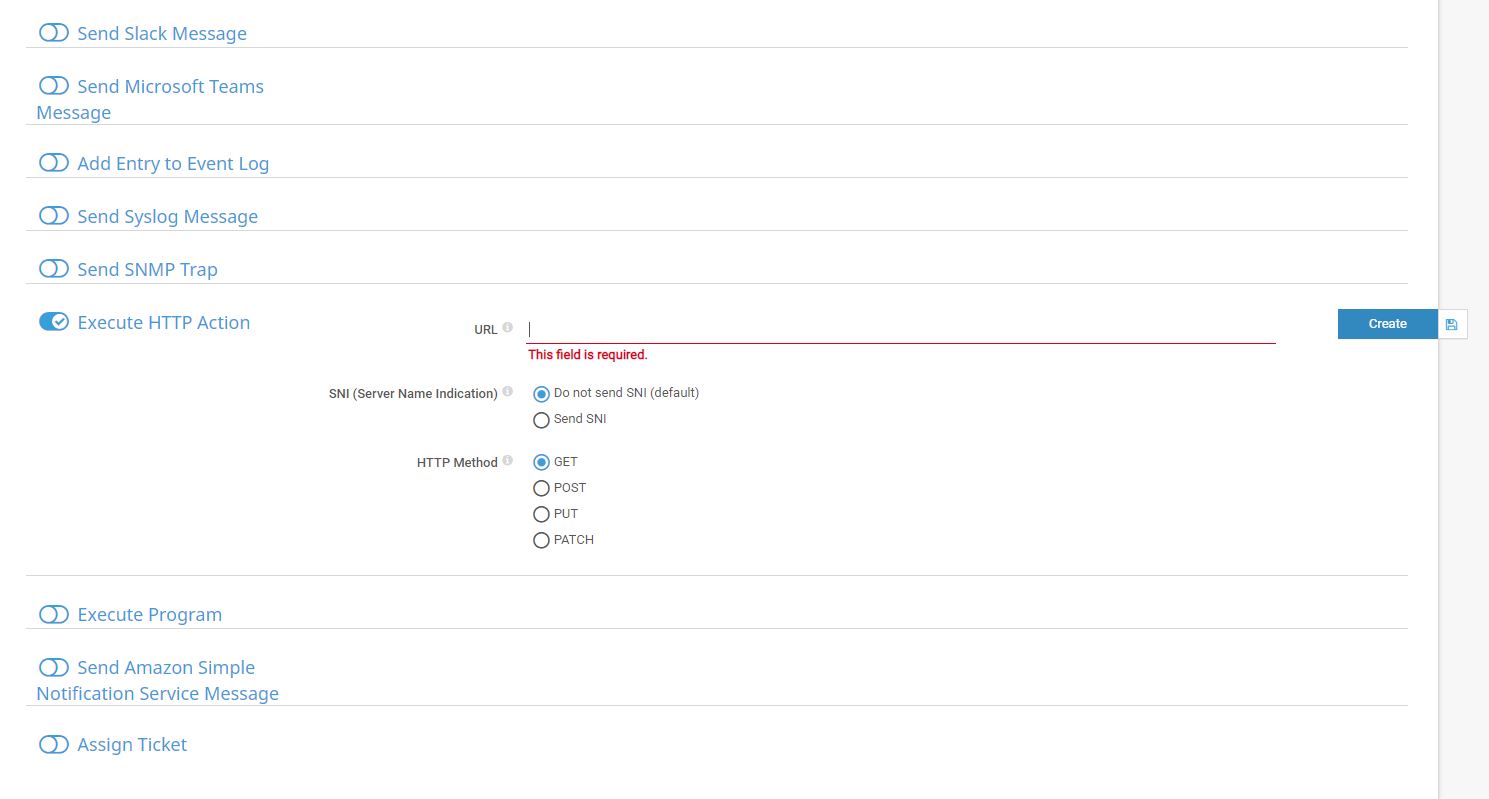1489x799 pixels.
Task: Enable Amazon Simple Notification Service toggle
Action: [x=54, y=667]
